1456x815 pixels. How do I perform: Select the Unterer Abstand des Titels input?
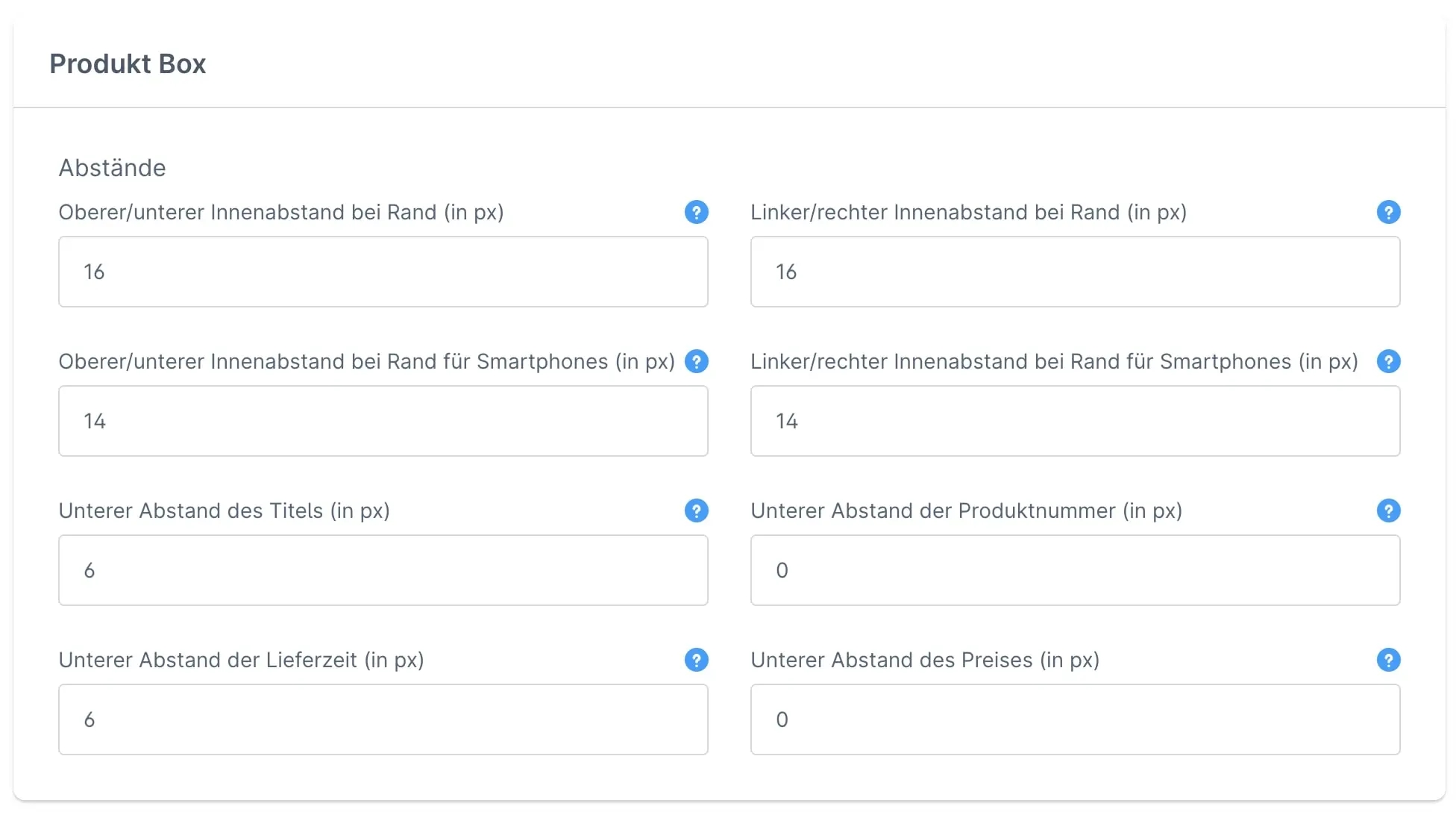[x=383, y=570]
